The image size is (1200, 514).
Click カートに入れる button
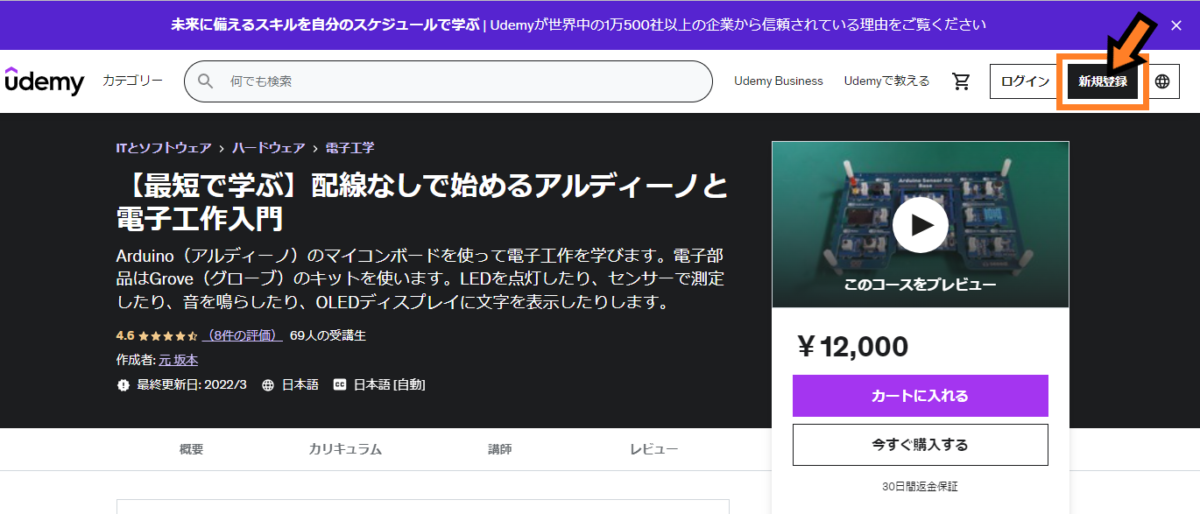[920, 396]
